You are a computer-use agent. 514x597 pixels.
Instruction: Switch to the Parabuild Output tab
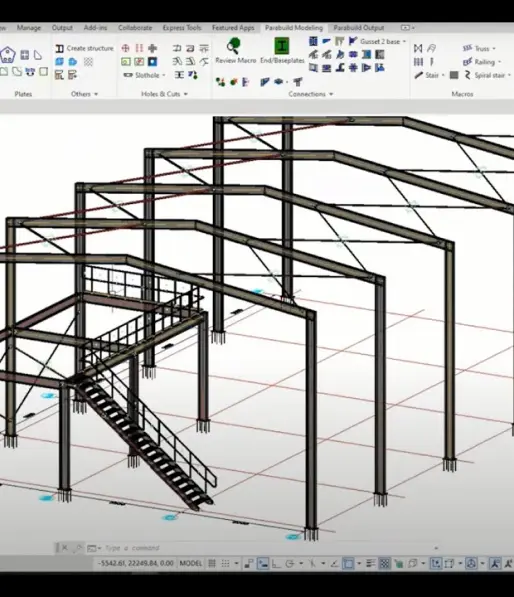(x=359, y=28)
